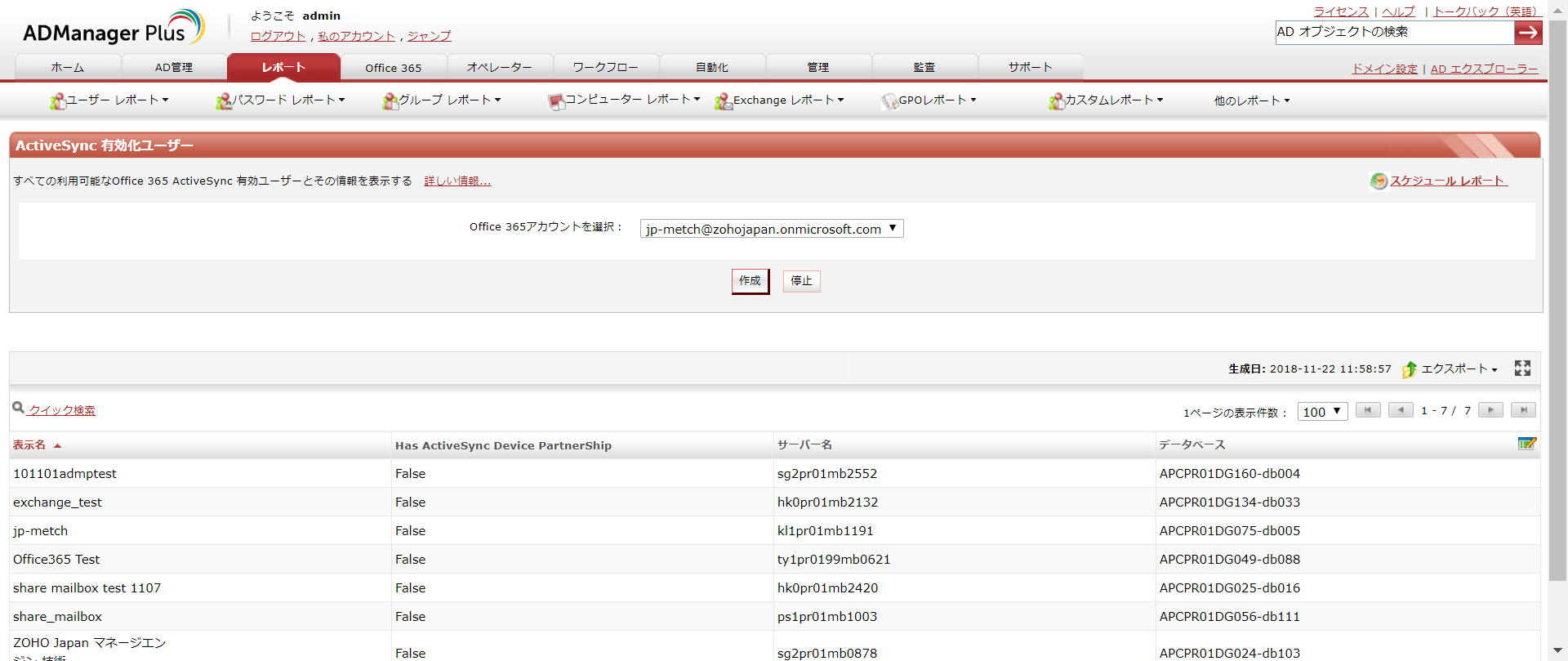Image resolution: width=1568 pixels, height=661 pixels.
Task: Open the ヘルプ link
Action: 1398,11
